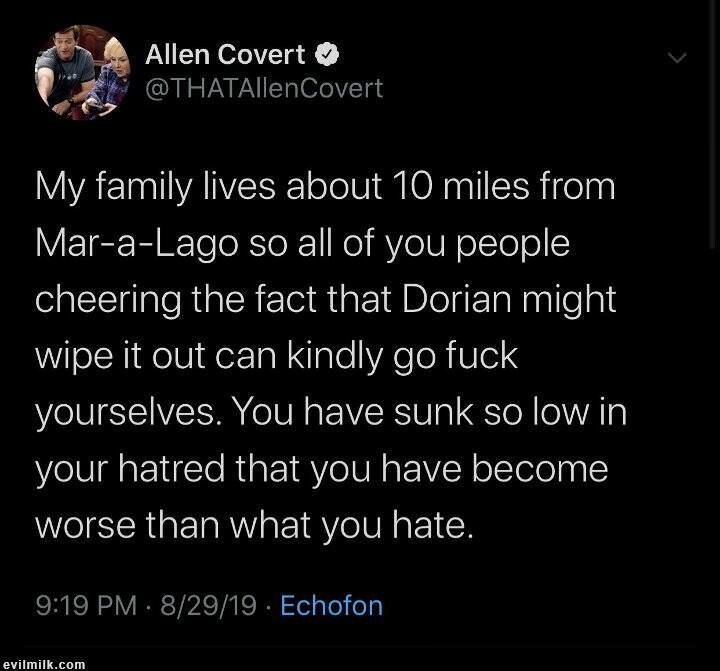
Task: Click the Allen Covert display name
Action: [x=225, y=54]
